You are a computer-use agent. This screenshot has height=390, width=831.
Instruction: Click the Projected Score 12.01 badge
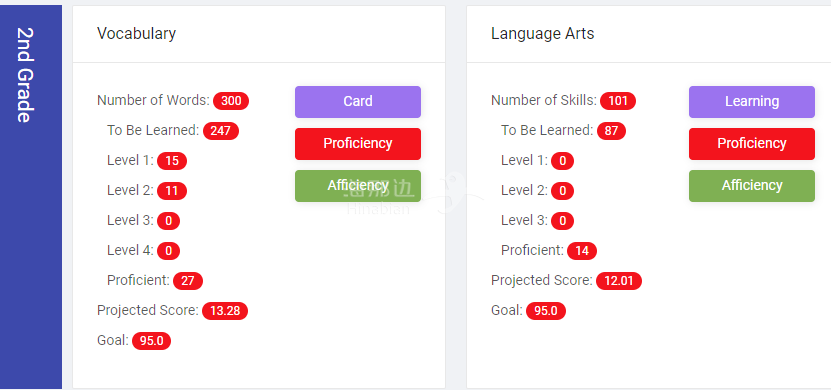pyautogui.click(x=619, y=281)
